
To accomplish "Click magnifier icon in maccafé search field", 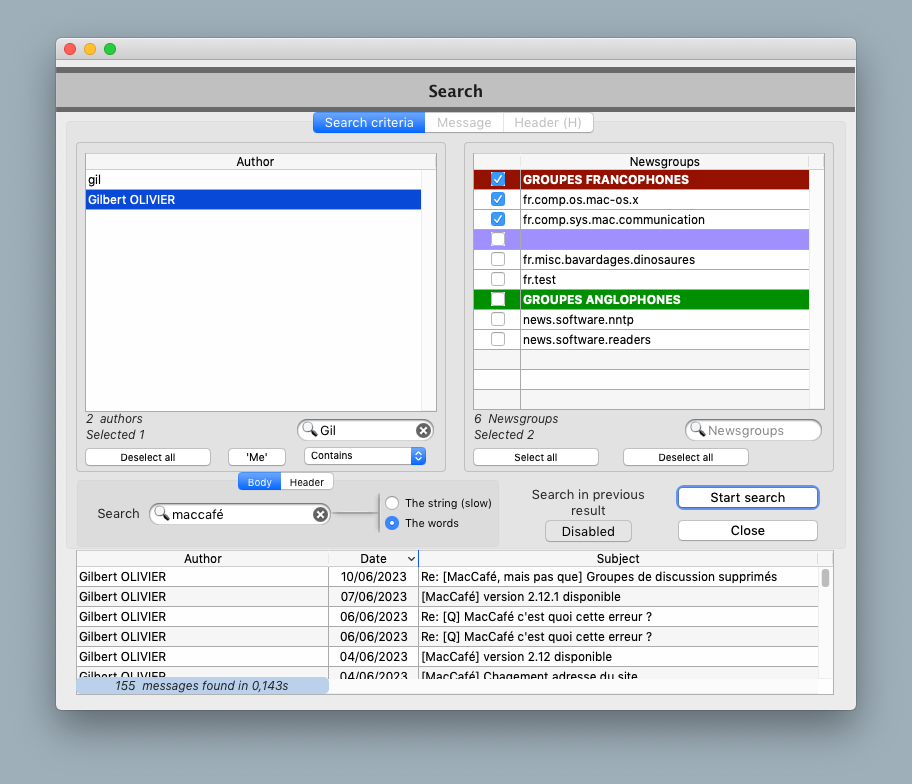I will 161,514.
